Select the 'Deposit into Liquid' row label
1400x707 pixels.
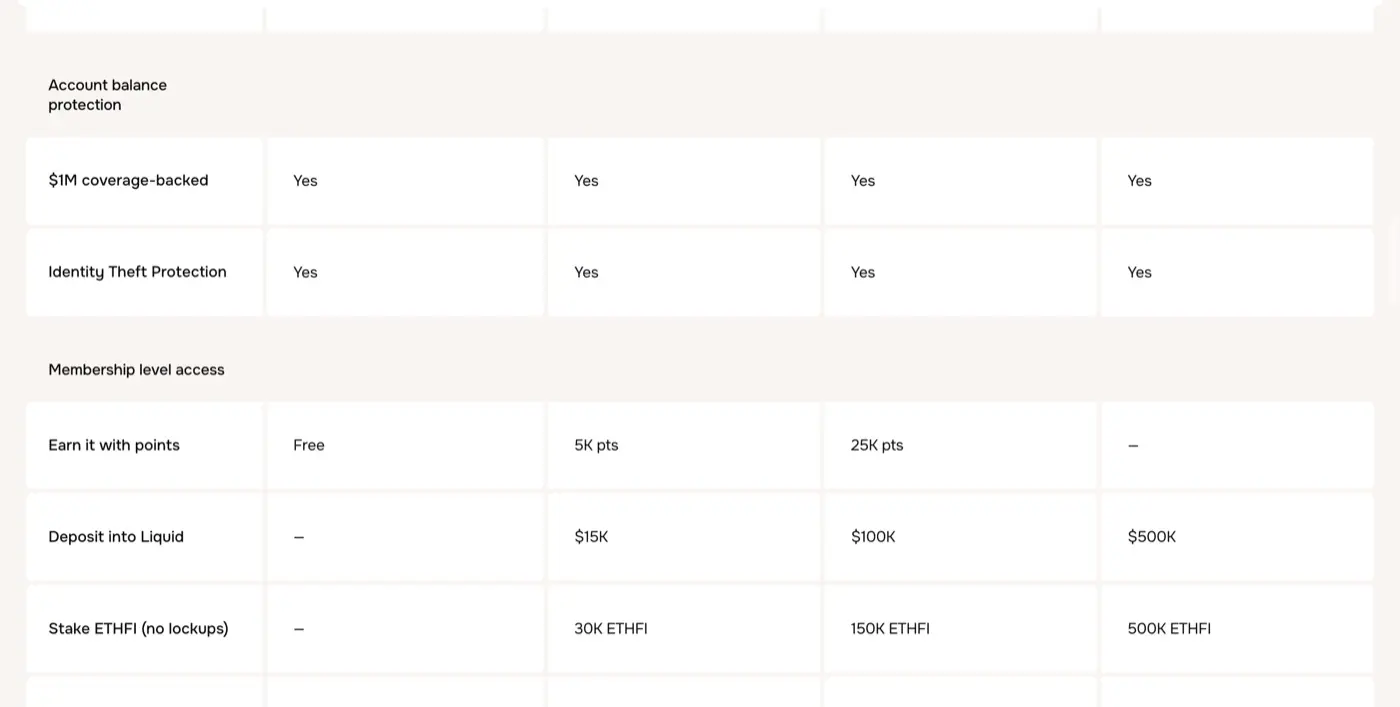point(116,537)
